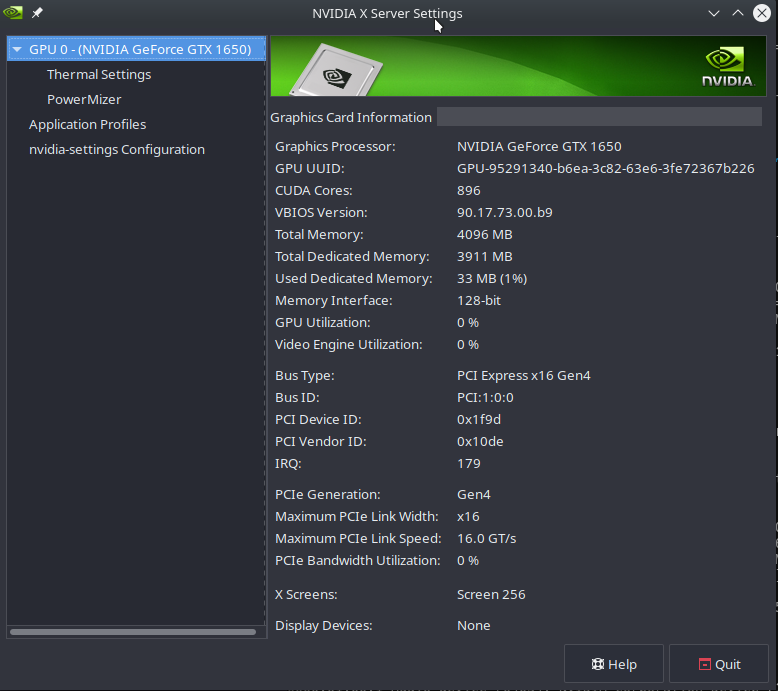
Task: Click the NVIDIA brand logo in banner
Action: pyautogui.click(x=727, y=67)
